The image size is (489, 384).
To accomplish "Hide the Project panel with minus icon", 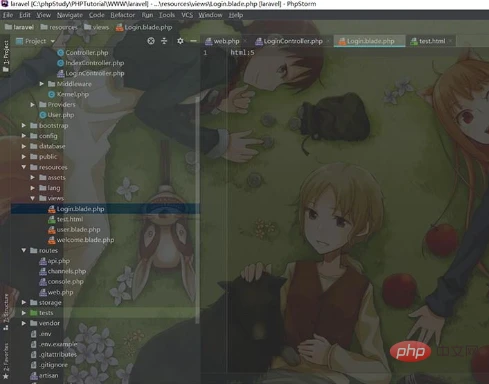I will click(193, 41).
